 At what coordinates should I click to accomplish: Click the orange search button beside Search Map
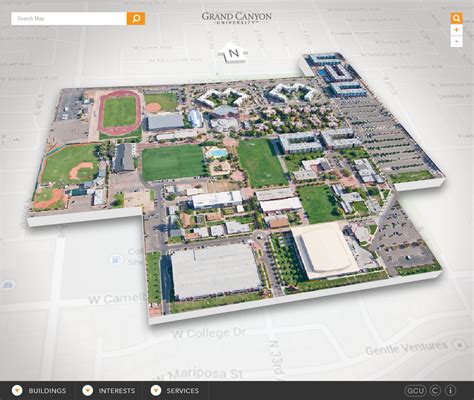click(x=136, y=19)
